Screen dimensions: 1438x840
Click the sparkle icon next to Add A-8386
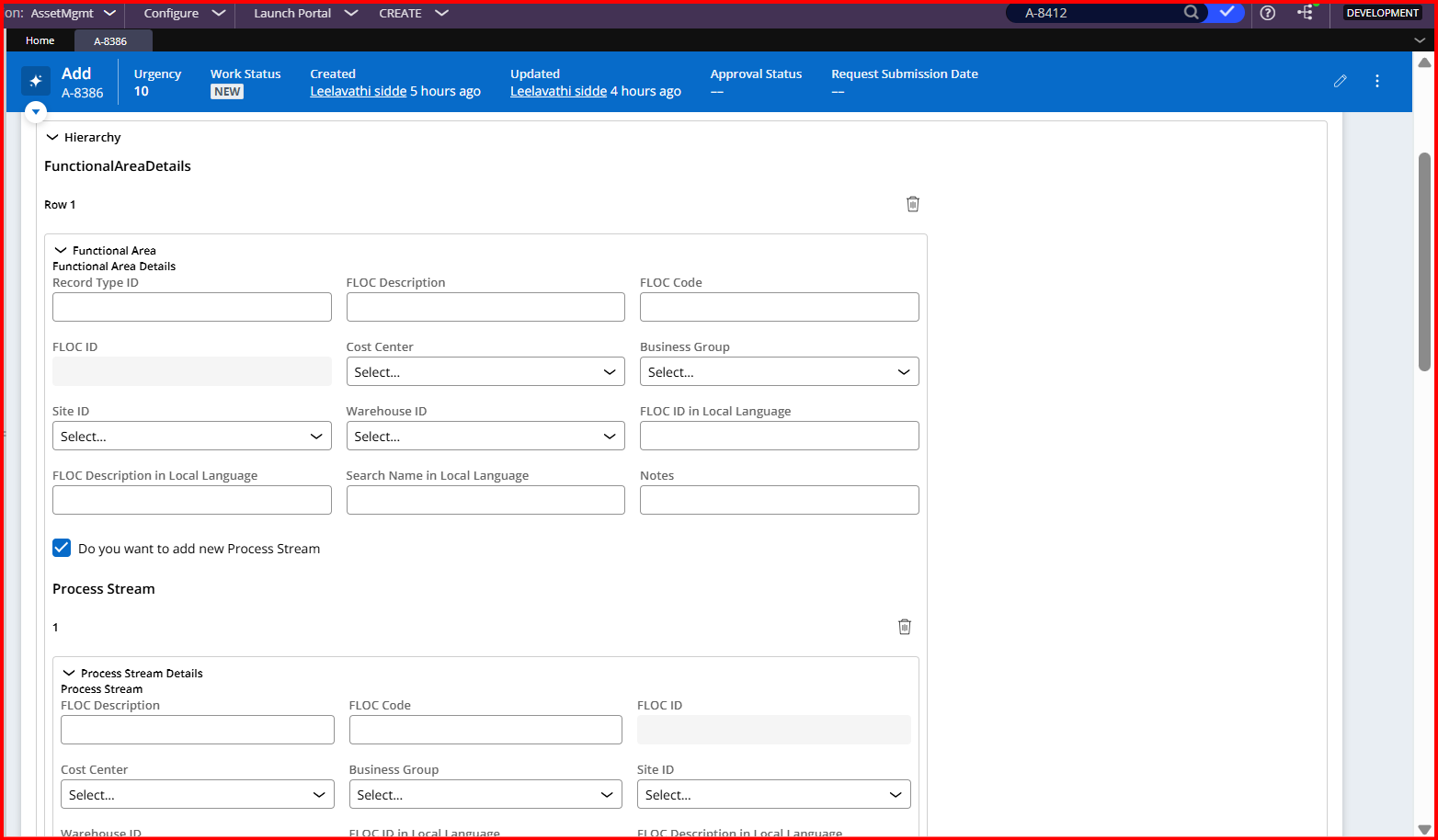(x=35, y=81)
